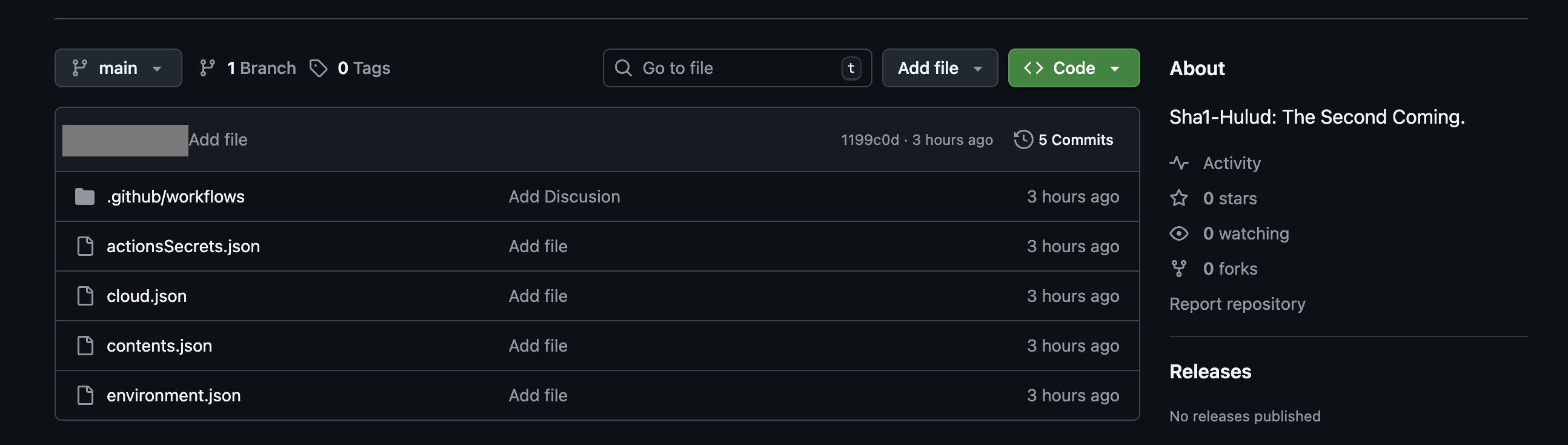Viewport: 1568px width, 445px height.
Task: Open the green Code dropdown
Action: click(x=1073, y=68)
